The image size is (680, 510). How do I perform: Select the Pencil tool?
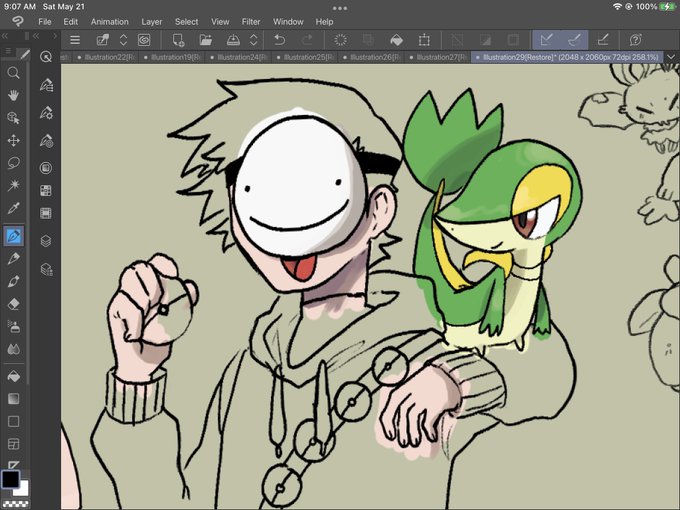pos(13,258)
